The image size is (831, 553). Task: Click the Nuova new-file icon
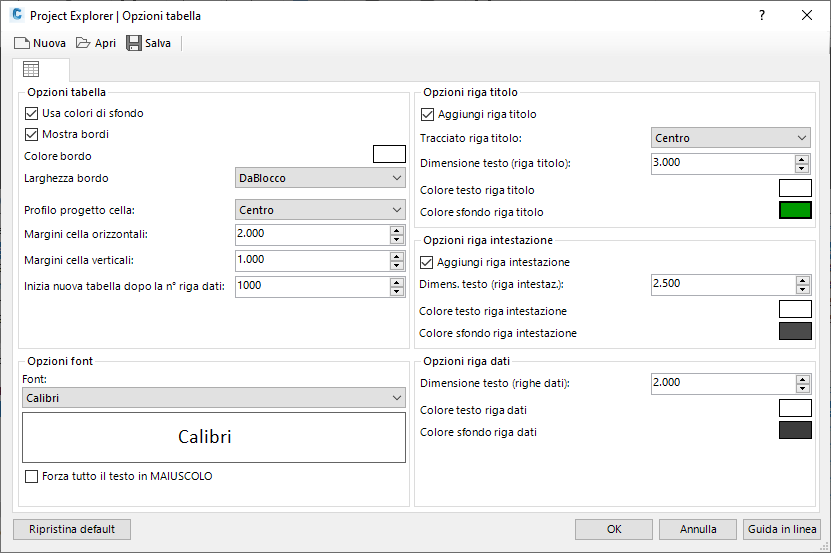22,43
